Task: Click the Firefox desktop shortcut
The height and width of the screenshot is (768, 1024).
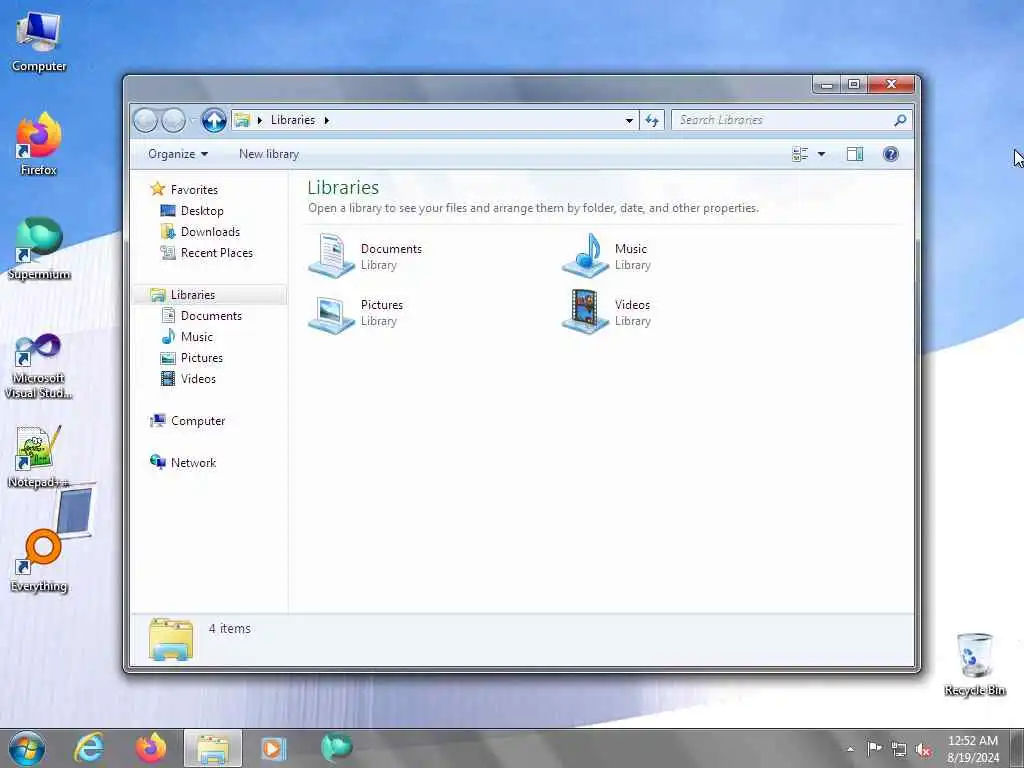Action: click(x=39, y=144)
